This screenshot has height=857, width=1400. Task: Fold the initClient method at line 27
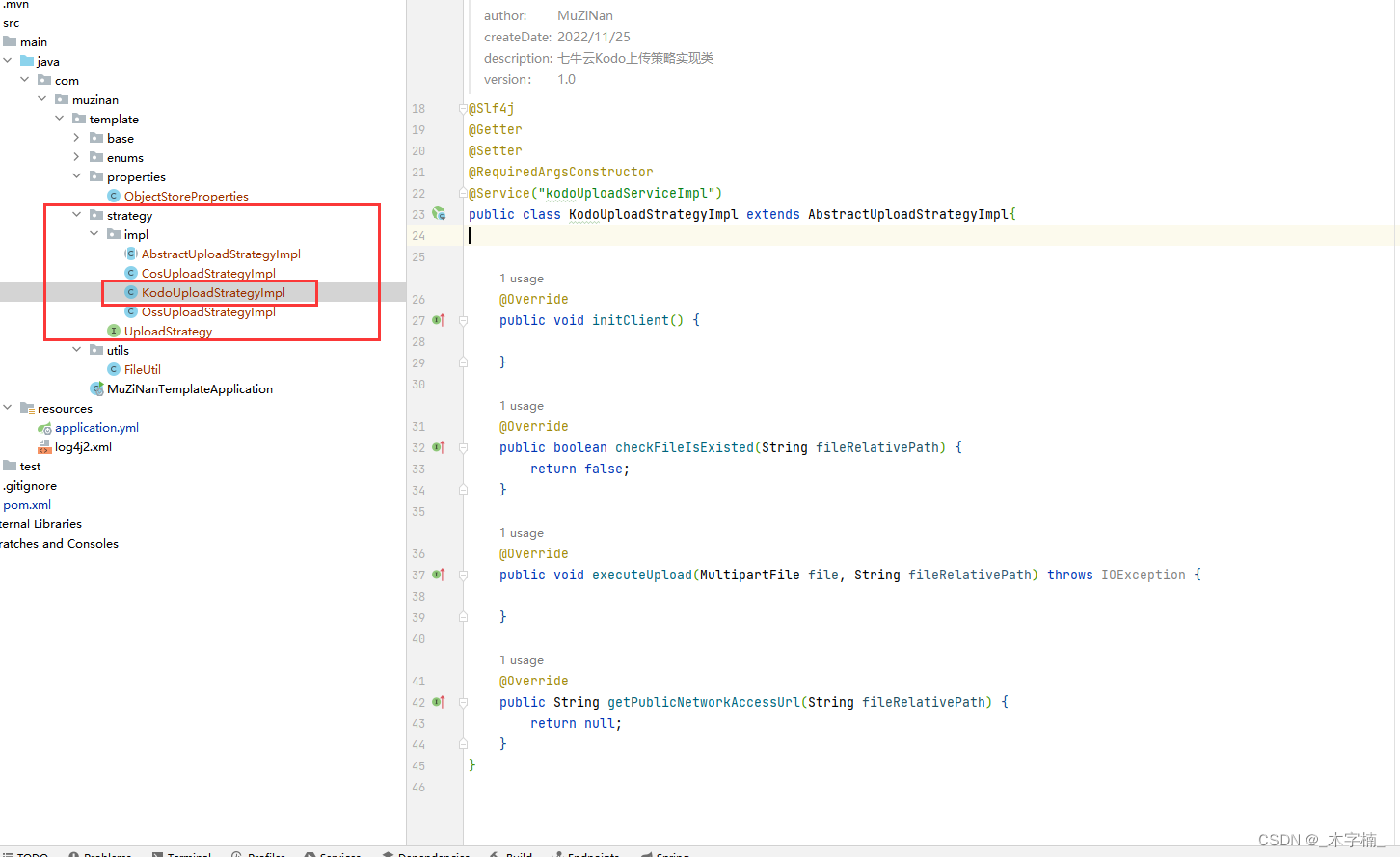[463, 320]
